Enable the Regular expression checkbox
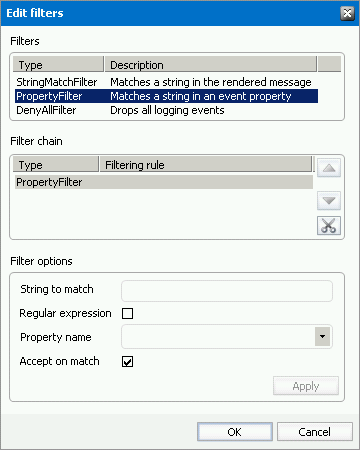The height and width of the screenshot is (450, 360). click(127, 313)
